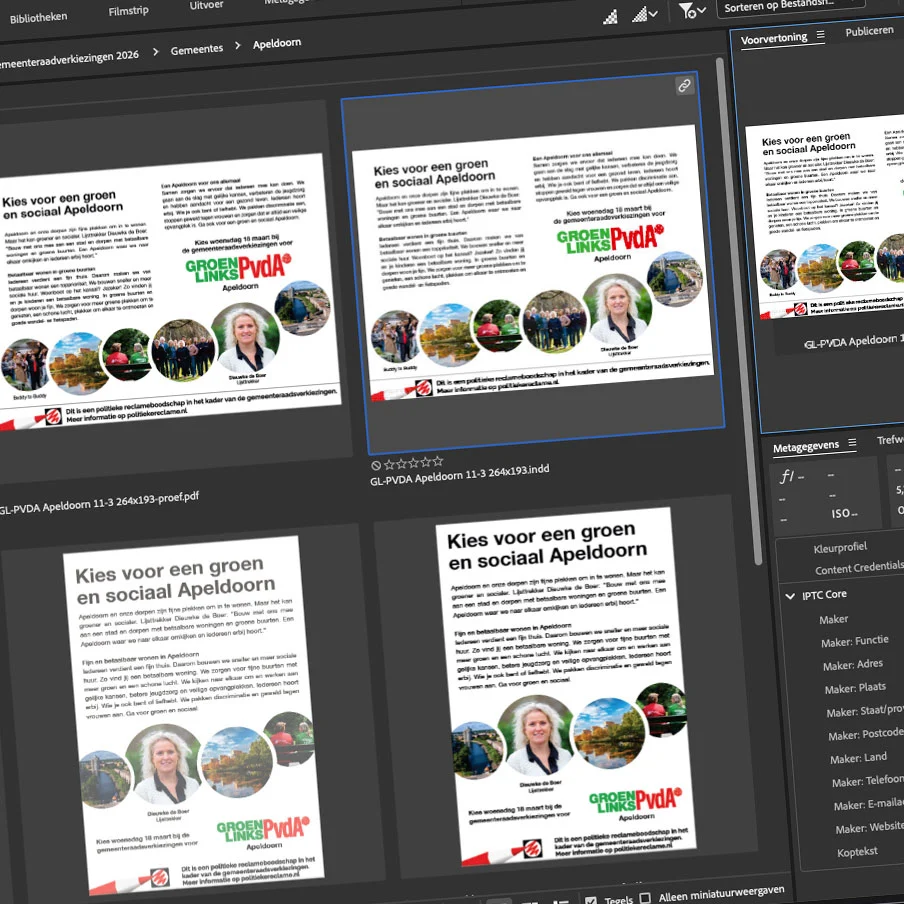
Task: Click the link icon on selected thumbnail
Action: (x=684, y=86)
